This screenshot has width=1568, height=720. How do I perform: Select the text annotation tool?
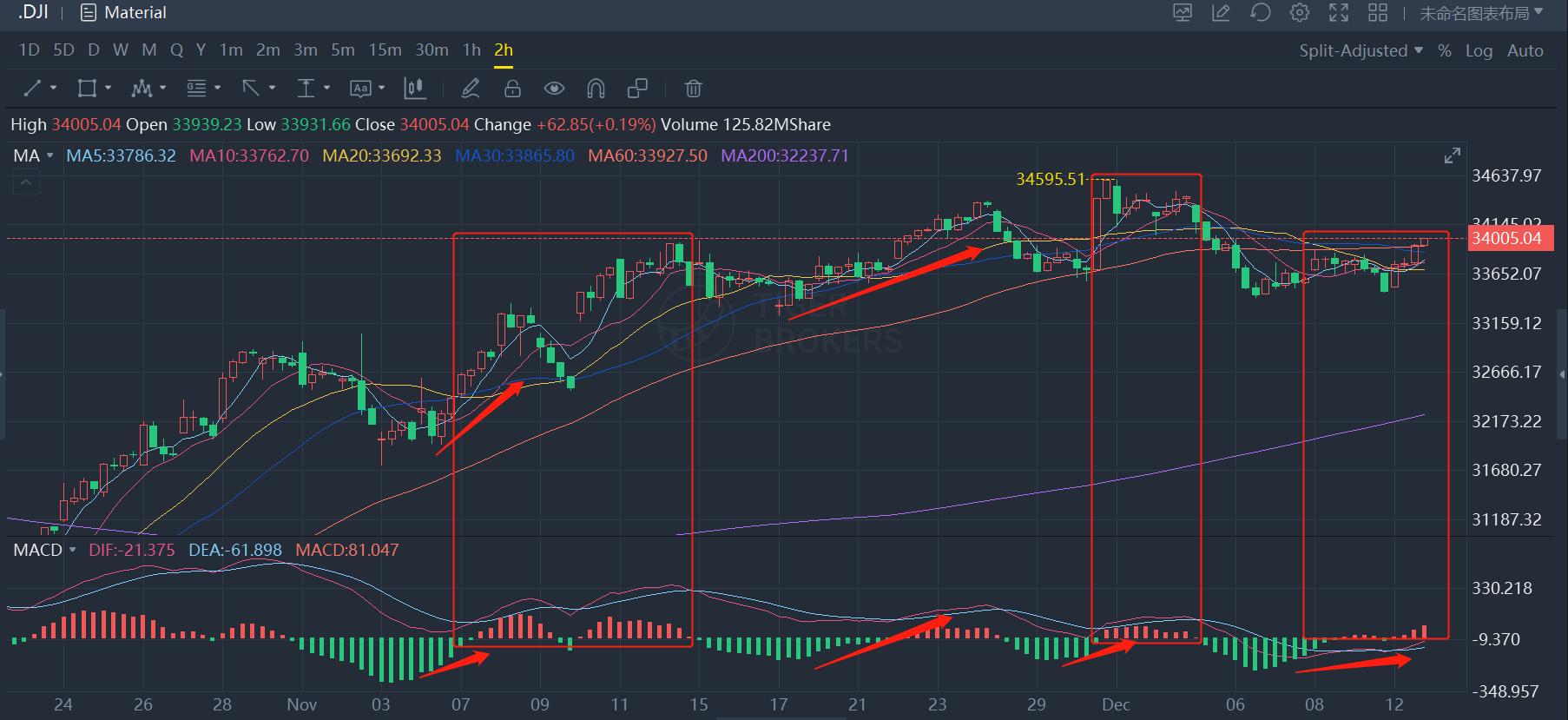pyautogui.click(x=360, y=88)
